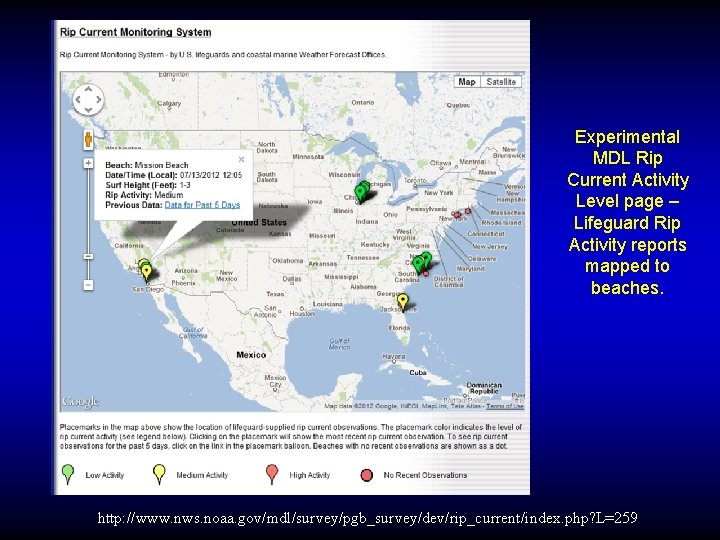
Task: Click the Low Activity green legend marker
Action: [x=68, y=474]
